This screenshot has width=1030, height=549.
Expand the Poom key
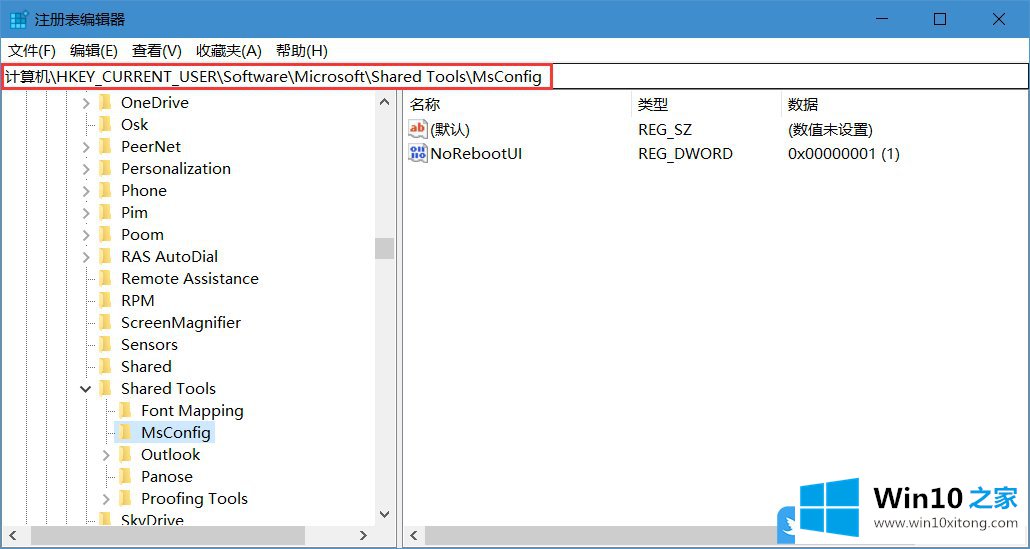(x=86, y=235)
